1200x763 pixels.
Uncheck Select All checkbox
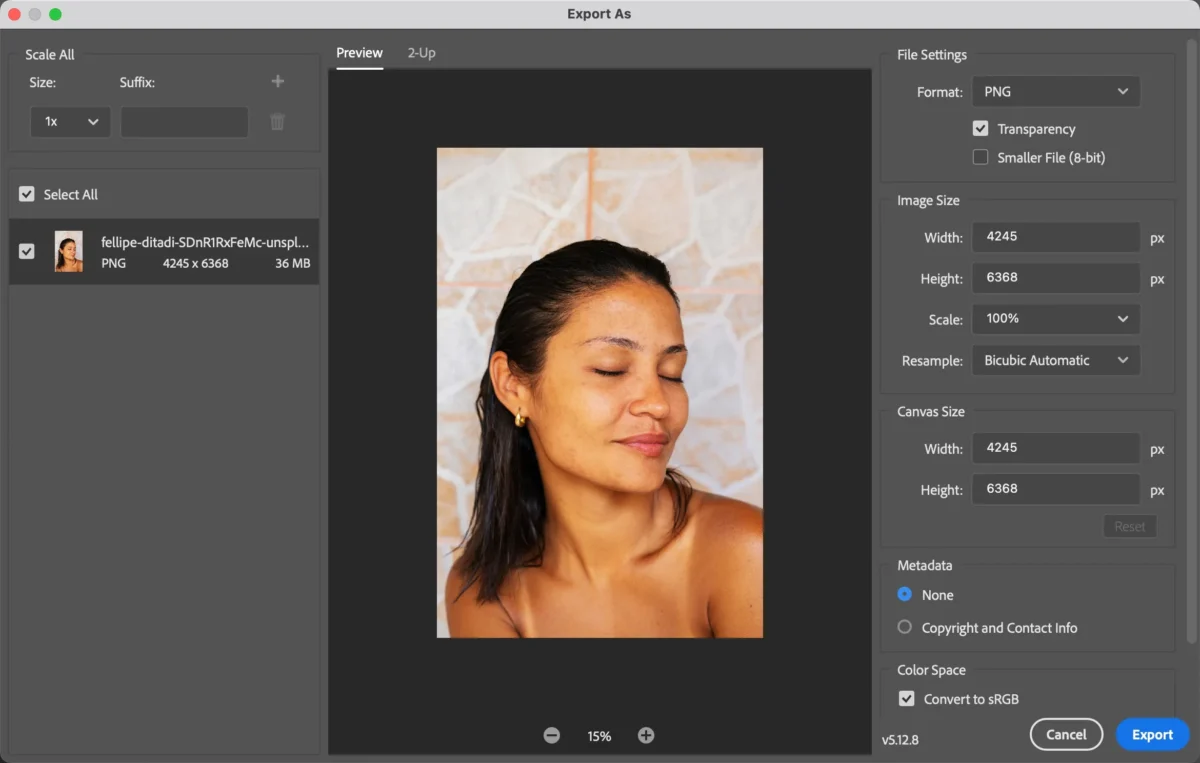(27, 195)
